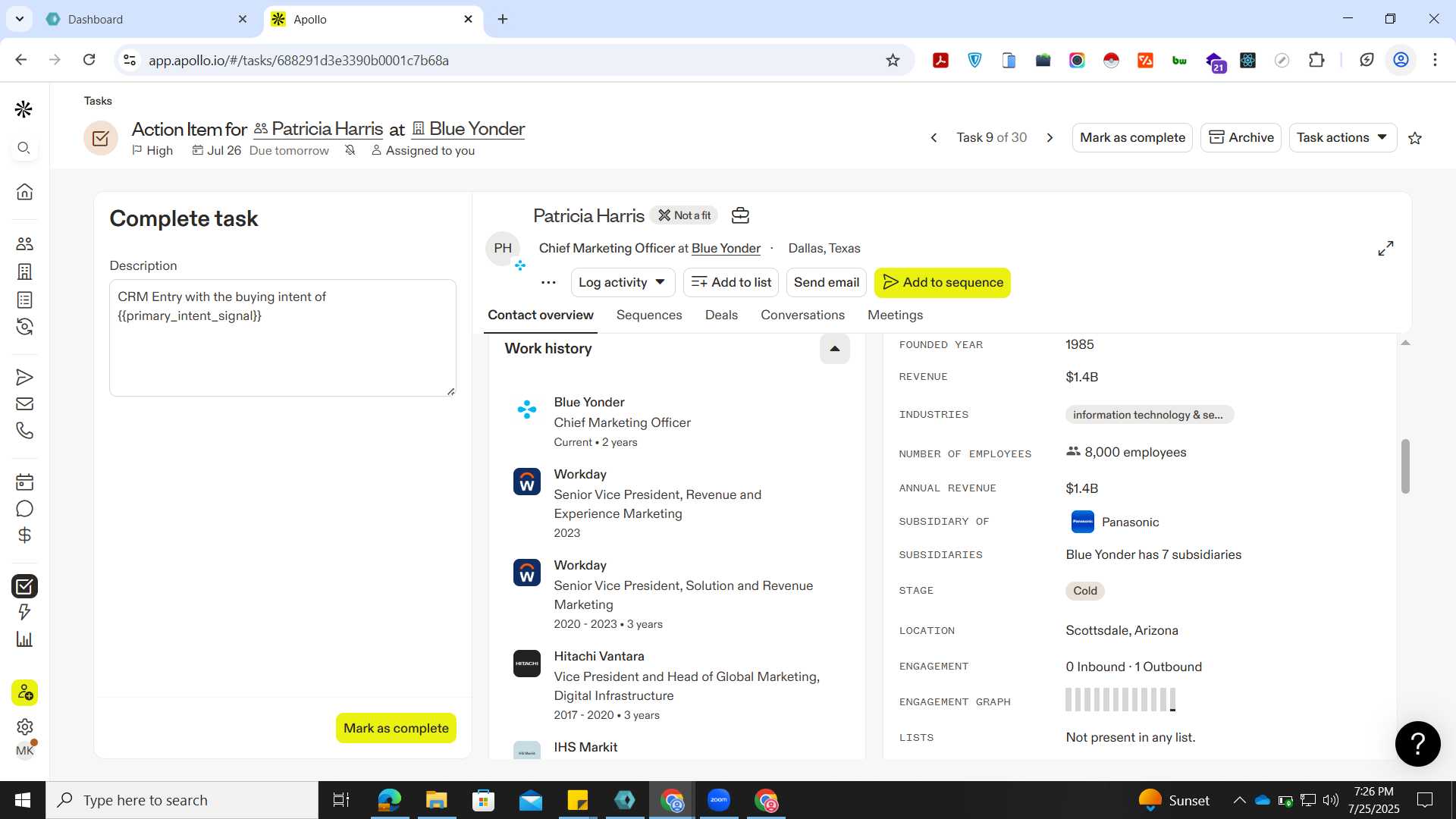Open data enrichment icon in sidebar
Viewport: 1456px width, 819px height.
(24, 327)
